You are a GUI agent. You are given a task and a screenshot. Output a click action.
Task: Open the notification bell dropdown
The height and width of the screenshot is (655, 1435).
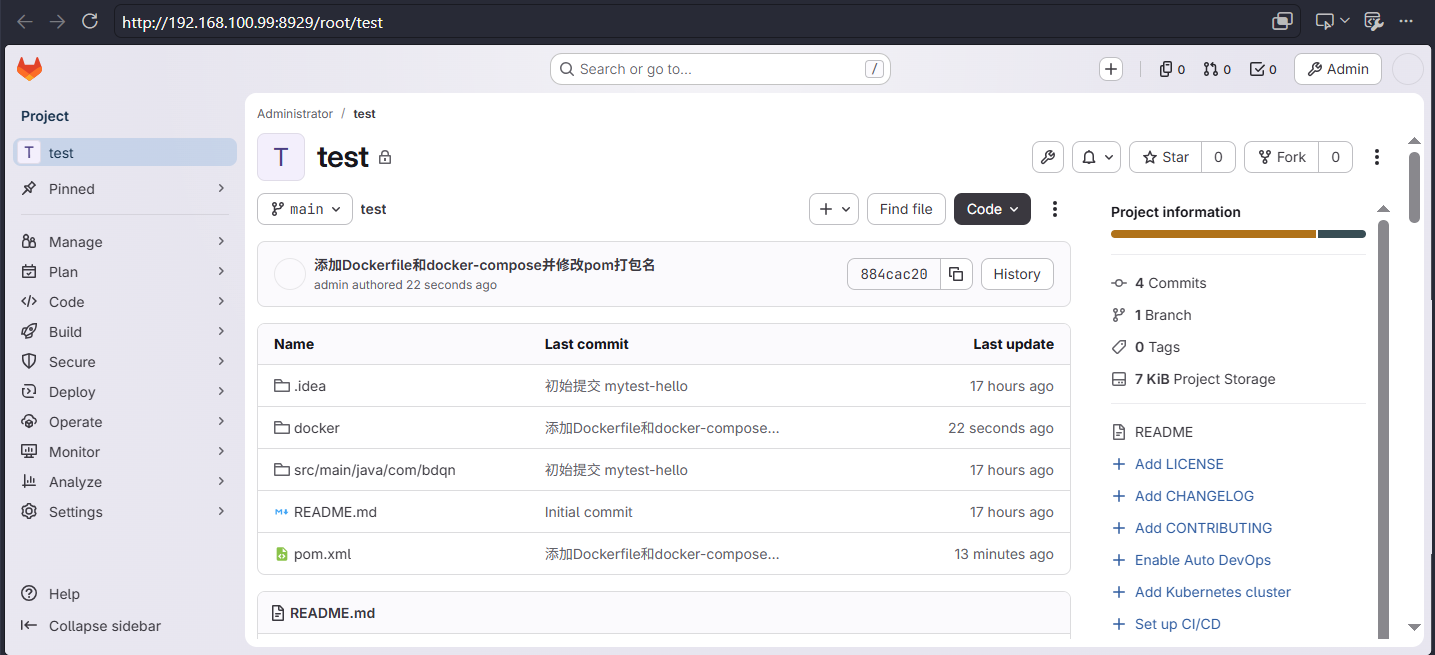point(1096,157)
